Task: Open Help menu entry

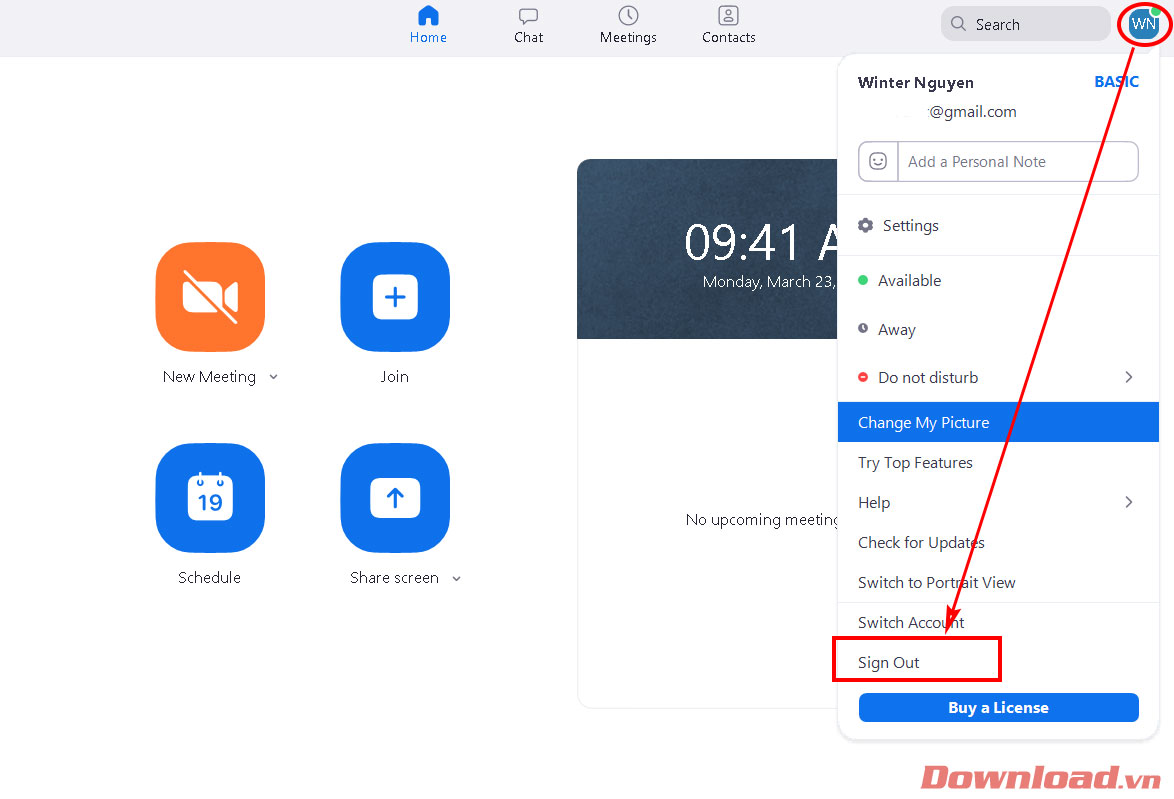Action: [998, 502]
